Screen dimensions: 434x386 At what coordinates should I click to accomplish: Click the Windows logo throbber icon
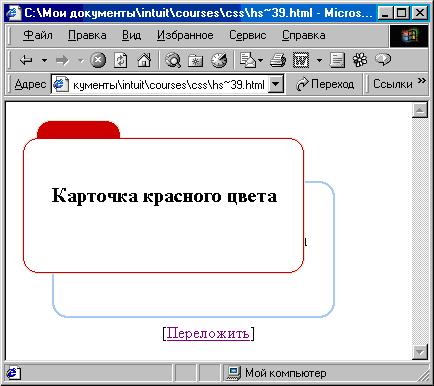coord(409,36)
